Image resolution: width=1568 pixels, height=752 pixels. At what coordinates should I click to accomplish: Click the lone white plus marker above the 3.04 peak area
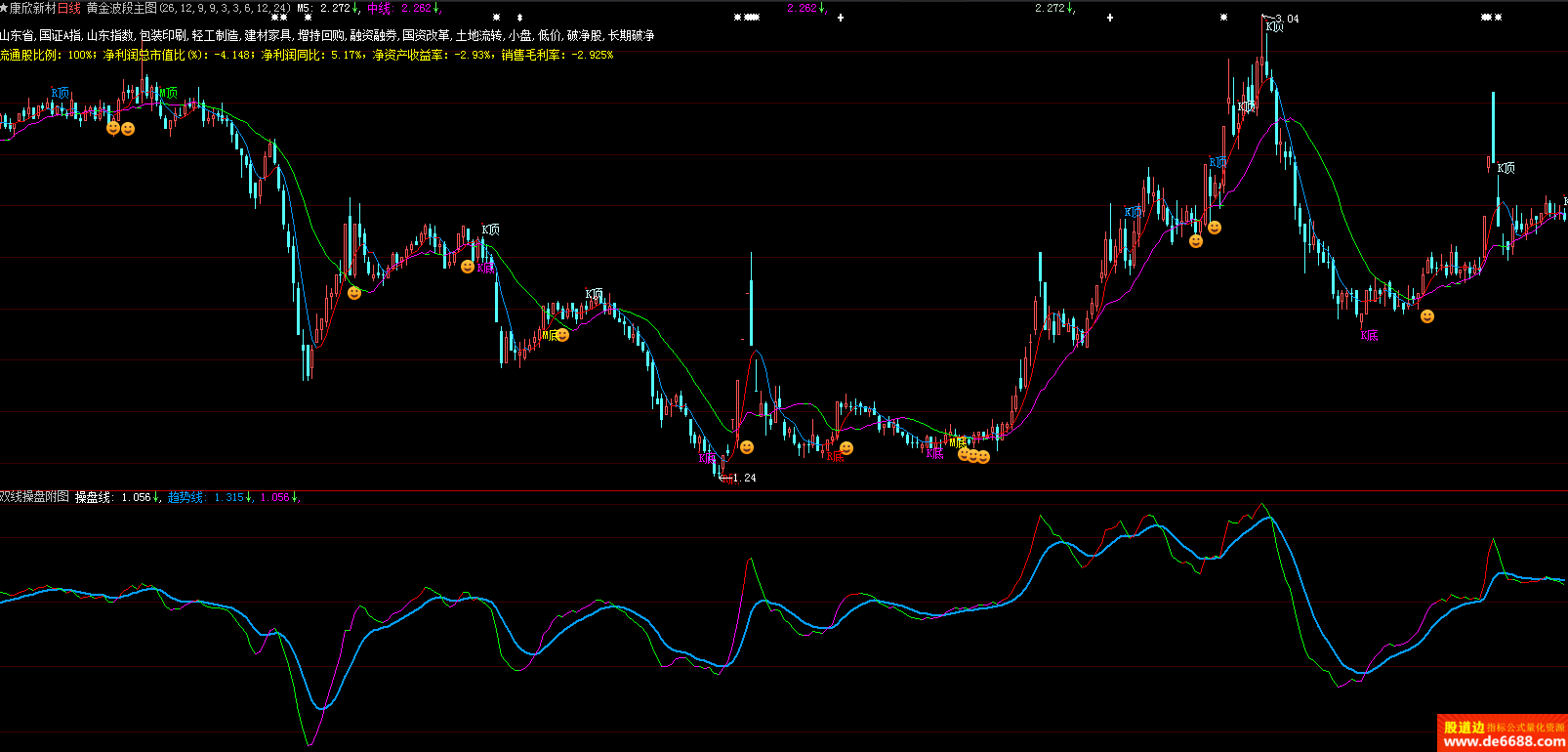[x=1110, y=18]
